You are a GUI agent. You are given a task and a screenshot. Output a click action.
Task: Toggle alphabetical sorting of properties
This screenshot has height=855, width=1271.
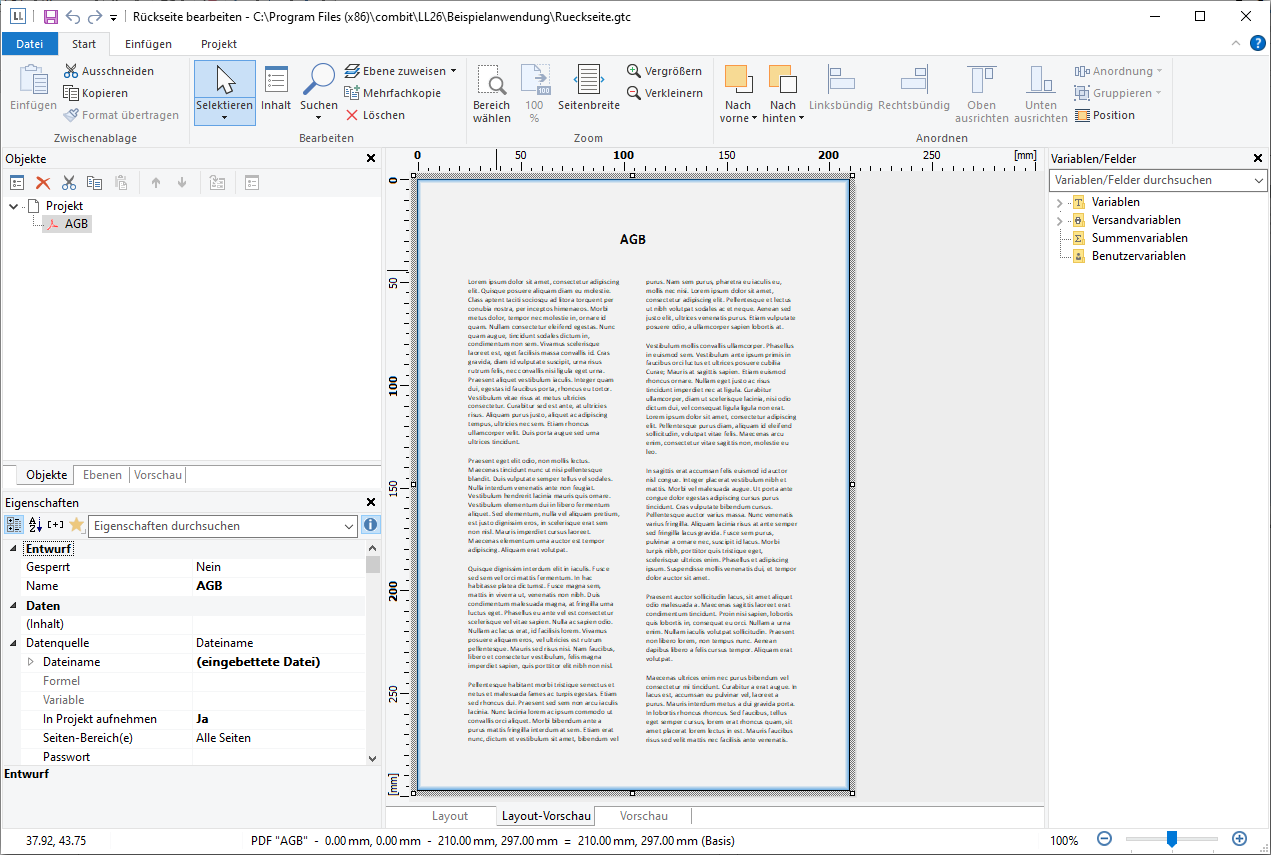(x=35, y=525)
